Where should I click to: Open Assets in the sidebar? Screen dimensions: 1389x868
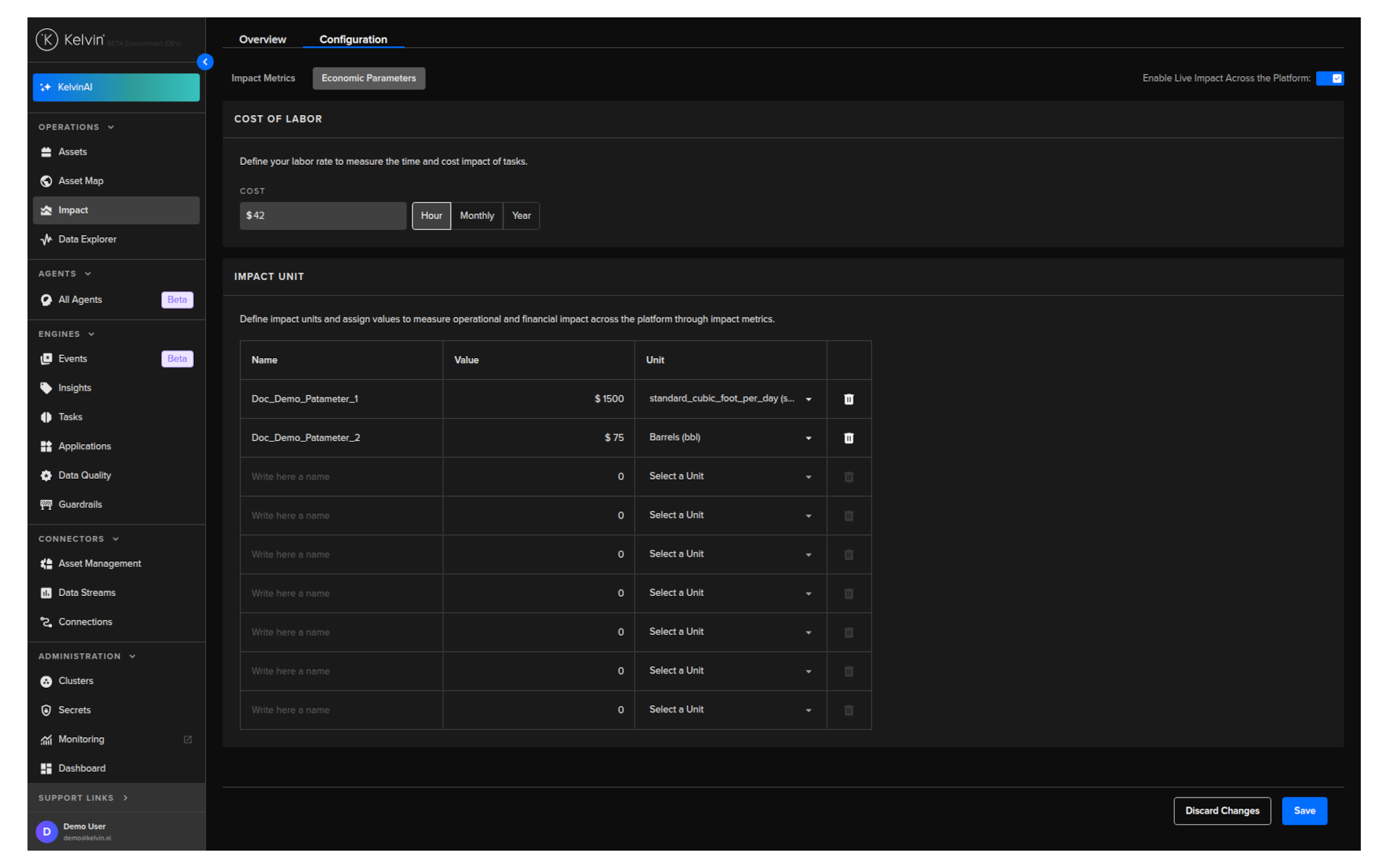pos(116,152)
